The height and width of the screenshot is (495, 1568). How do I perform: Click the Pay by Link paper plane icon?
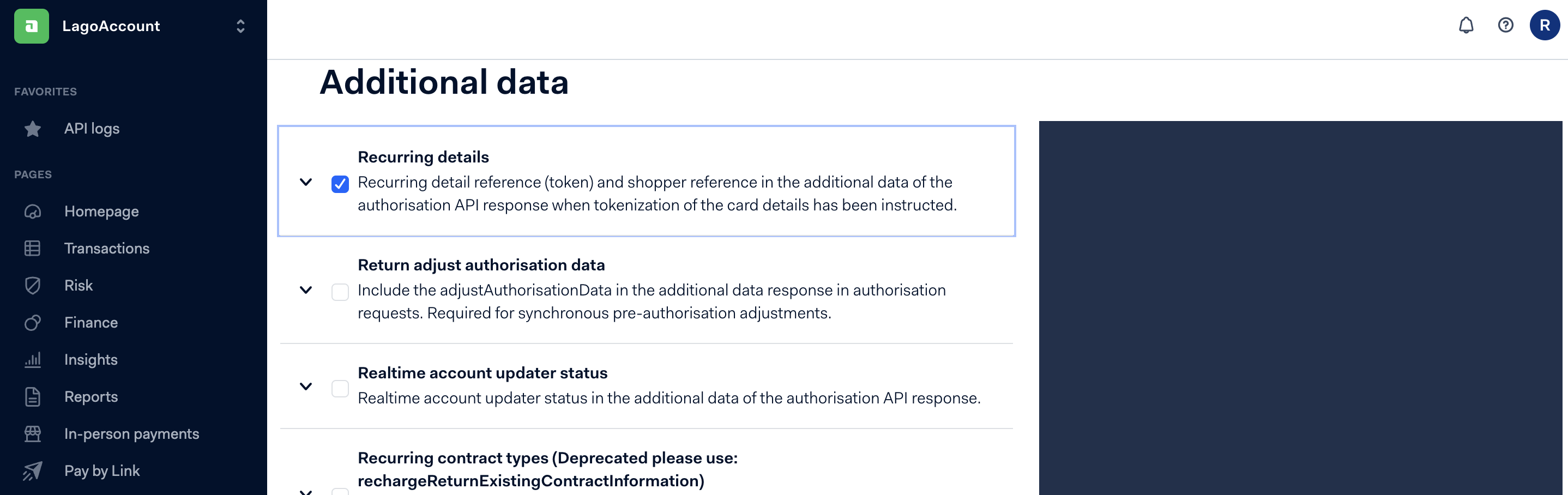click(x=33, y=470)
